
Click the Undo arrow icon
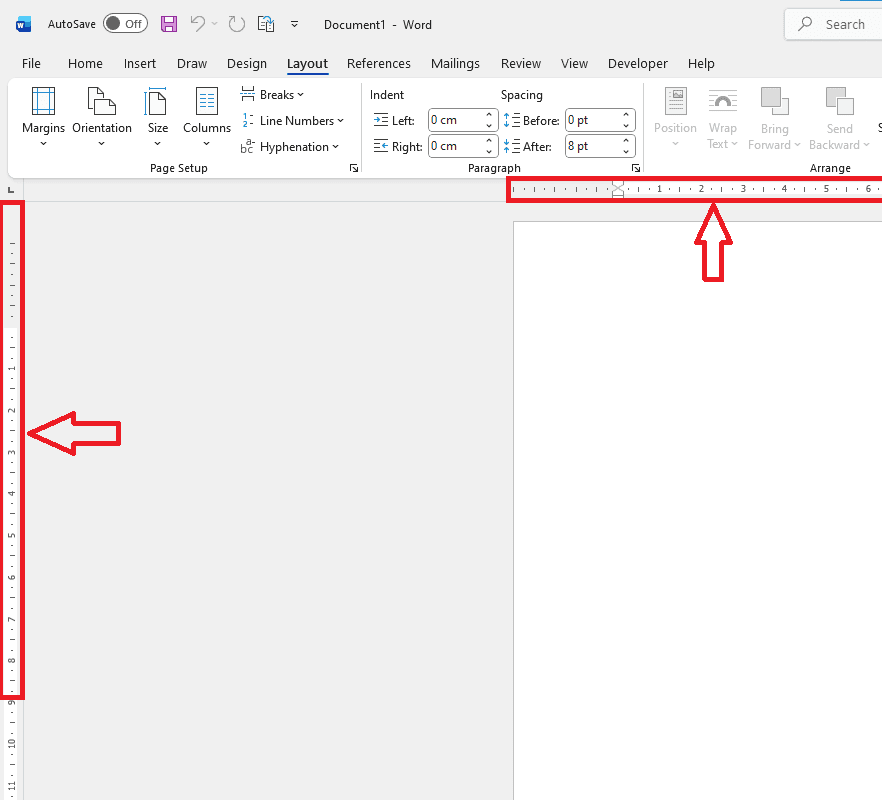point(198,24)
